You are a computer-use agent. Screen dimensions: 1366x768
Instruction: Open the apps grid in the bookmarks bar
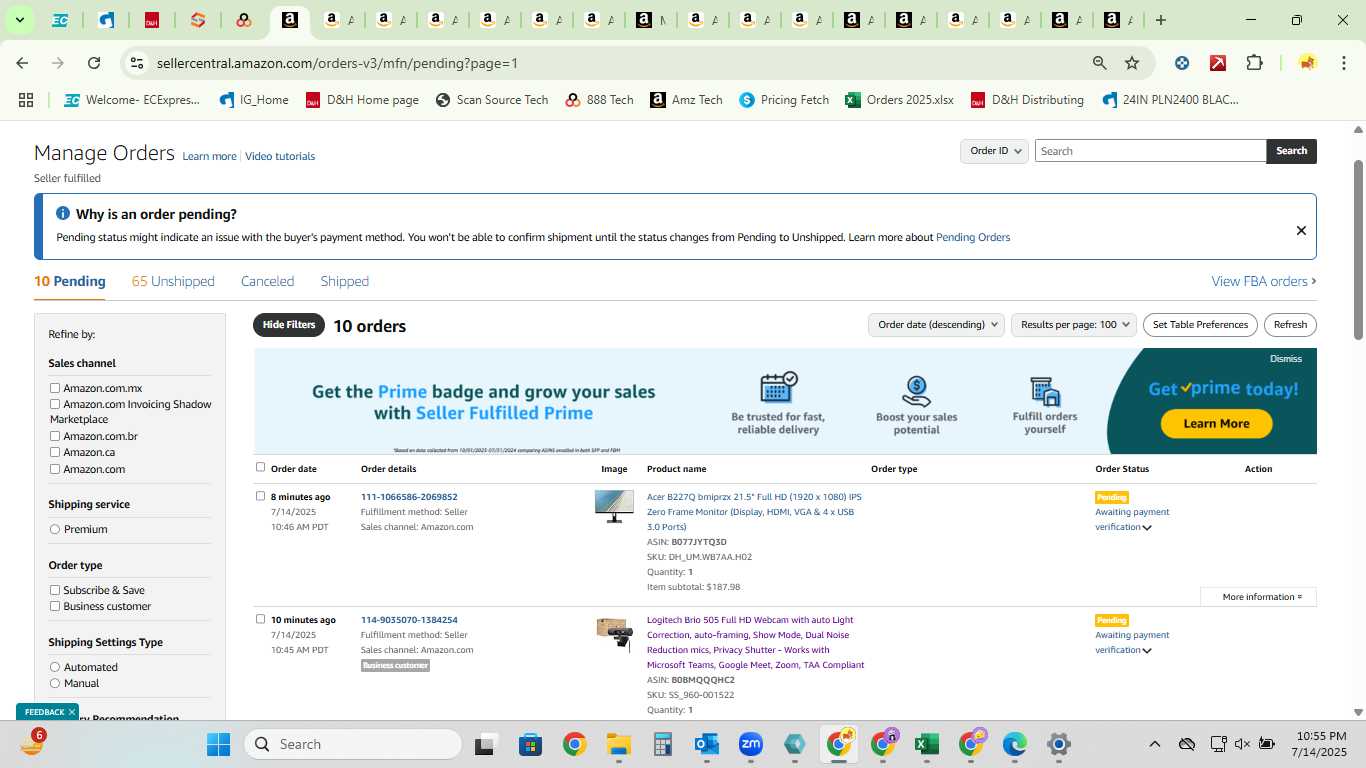pos(26,100)
